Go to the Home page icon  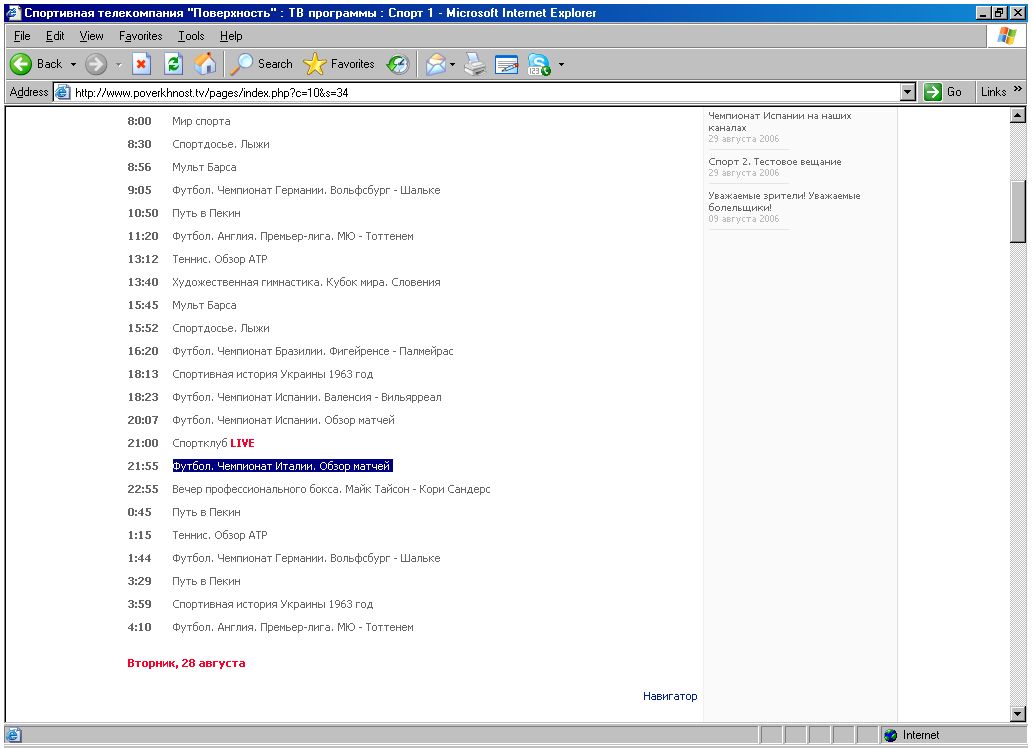coord(204,64)
